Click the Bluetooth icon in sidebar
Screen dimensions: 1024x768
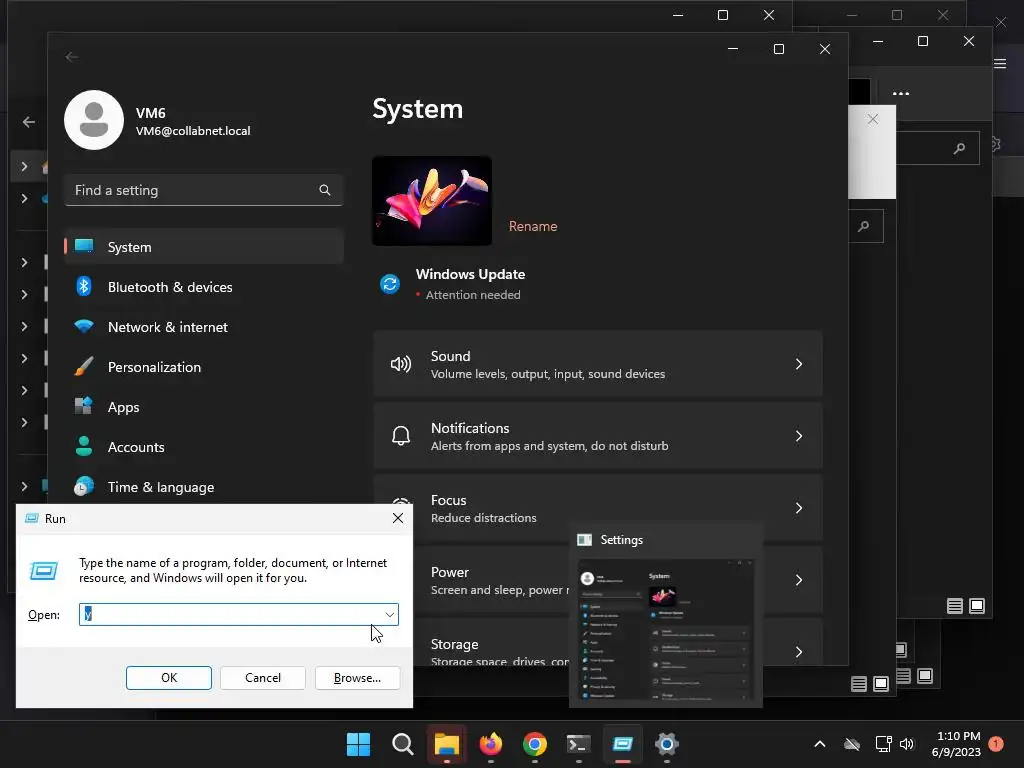click(84, 286)
